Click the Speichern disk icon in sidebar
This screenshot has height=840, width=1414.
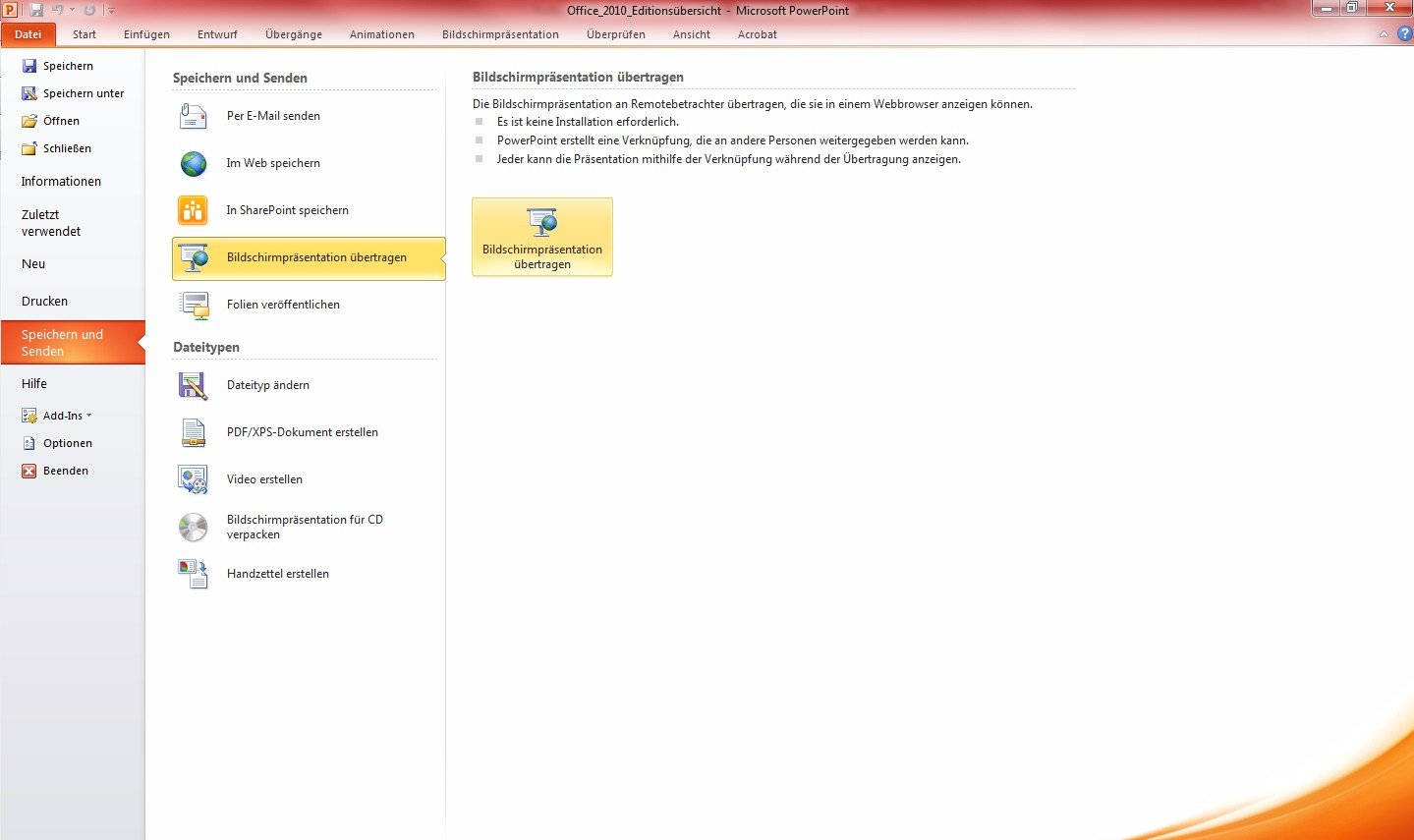(x=29, y=66)
